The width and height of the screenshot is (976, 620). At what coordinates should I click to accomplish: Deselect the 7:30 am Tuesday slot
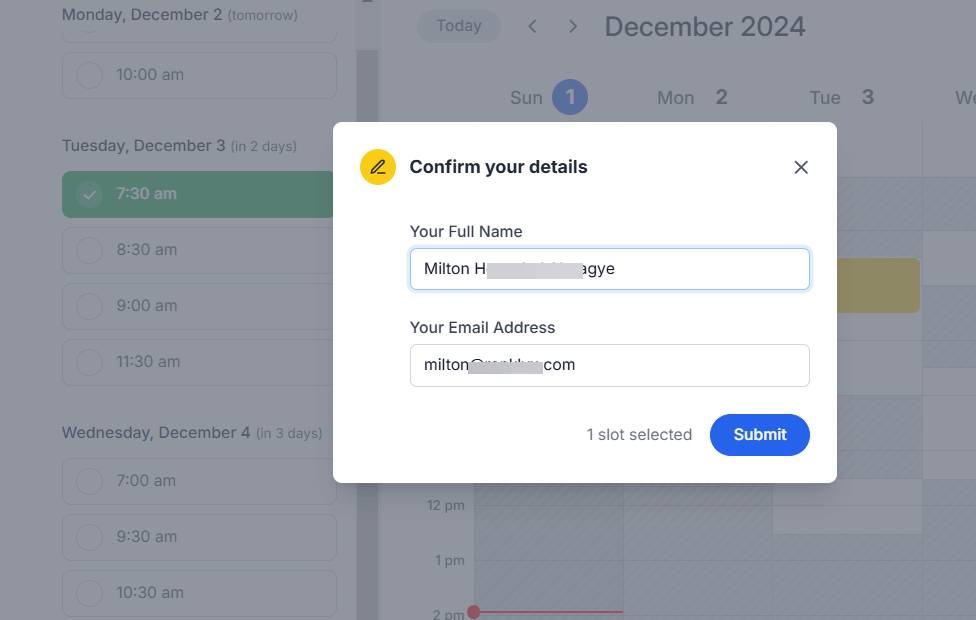coord(198,194)
